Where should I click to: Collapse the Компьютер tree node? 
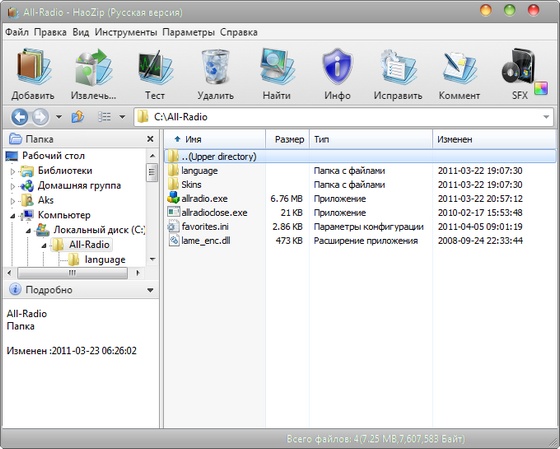click(x=12, y=215)
